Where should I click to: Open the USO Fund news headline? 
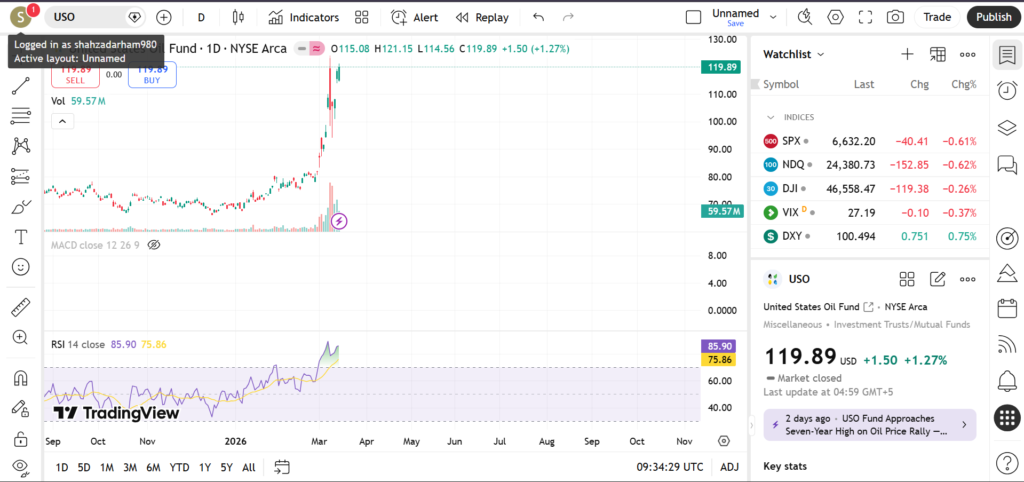pyautogui.click(x=863, y=425)
